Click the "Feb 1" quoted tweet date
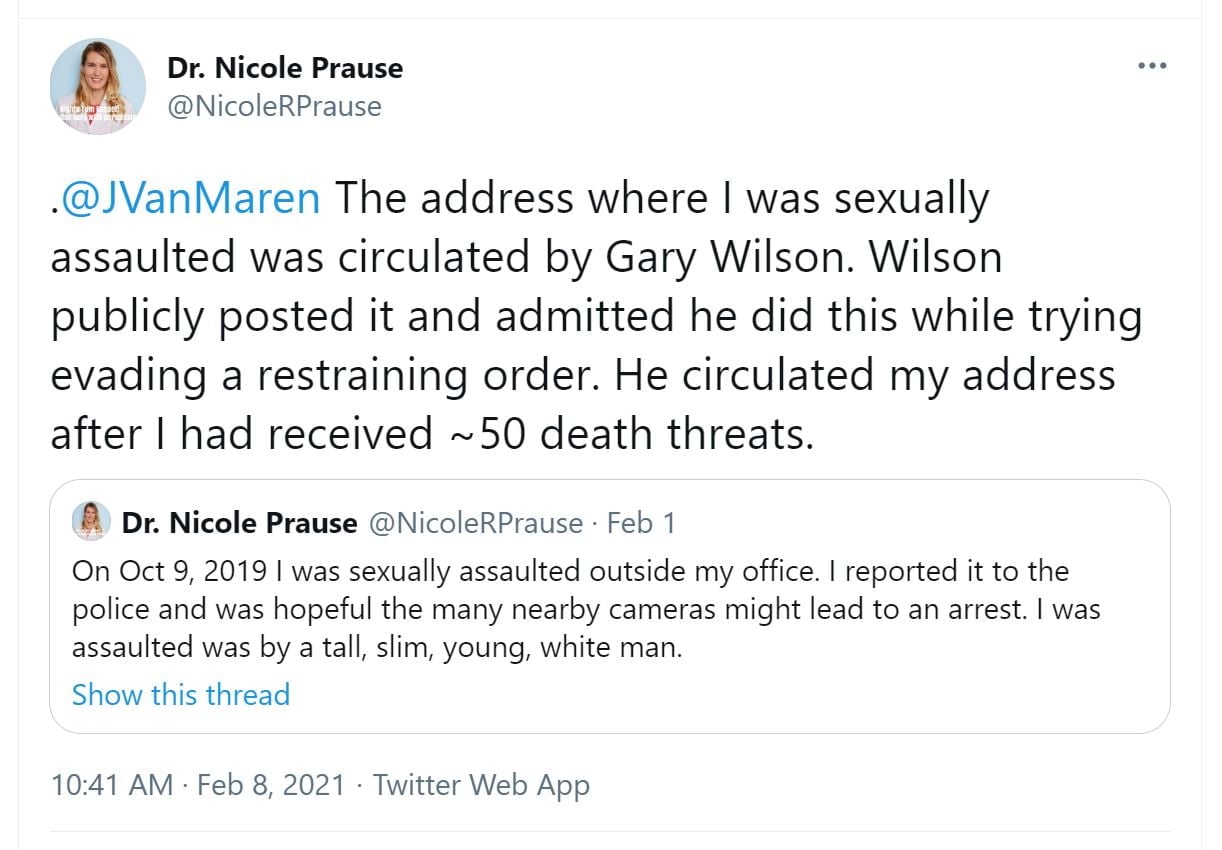 641,522
